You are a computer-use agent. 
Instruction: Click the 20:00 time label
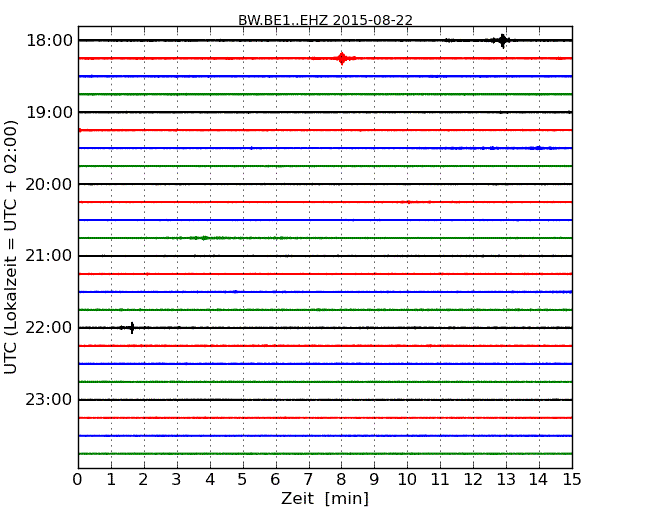(x=49, y=184)
